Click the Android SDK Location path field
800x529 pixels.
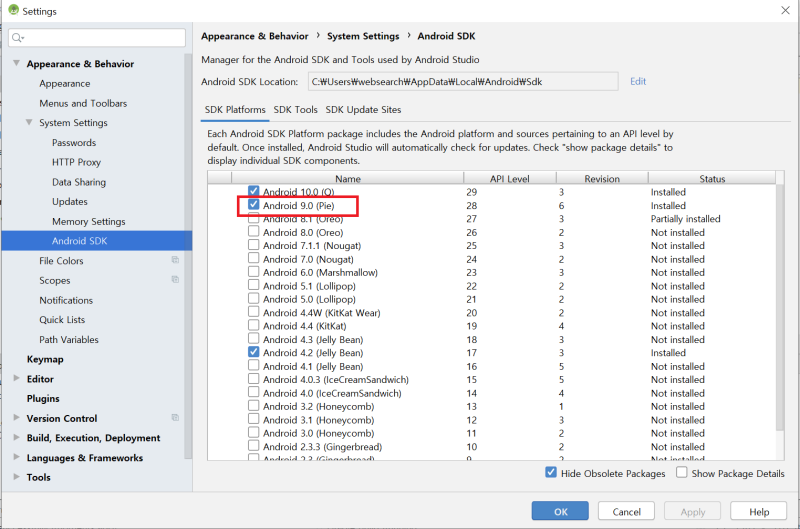[x=463, y=82]
